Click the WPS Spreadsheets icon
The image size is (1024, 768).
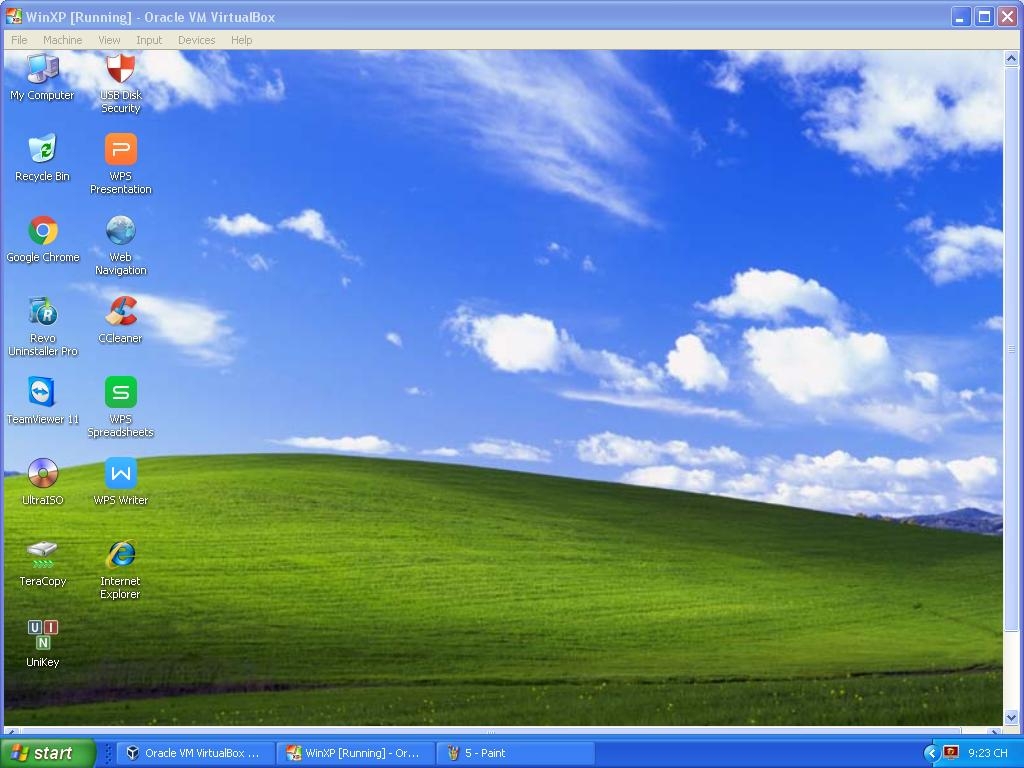[120, 393]
